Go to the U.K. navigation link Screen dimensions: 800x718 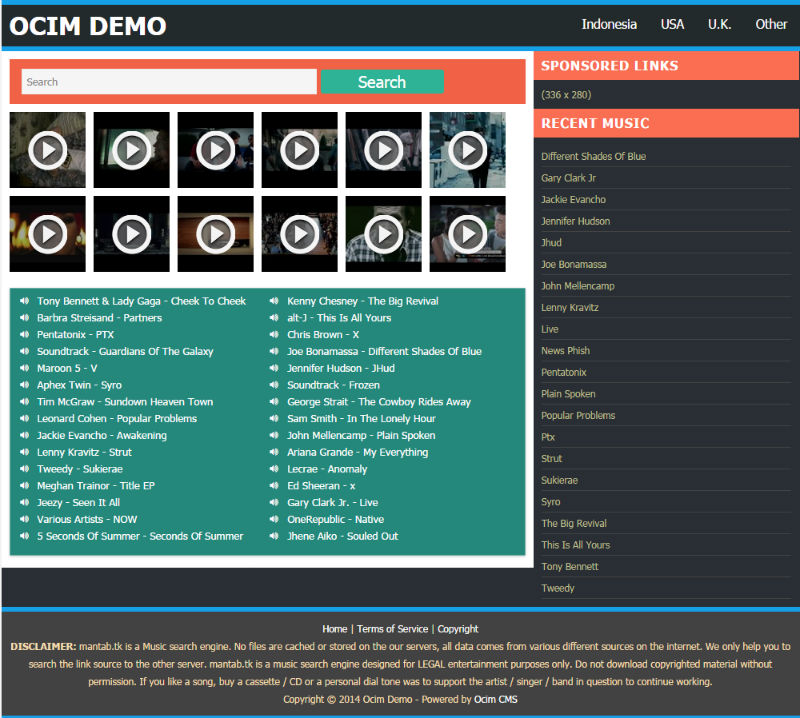(x=719, y=24)
